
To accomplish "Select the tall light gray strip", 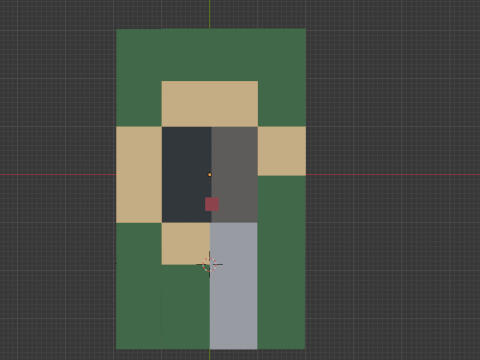I will 233,286.
